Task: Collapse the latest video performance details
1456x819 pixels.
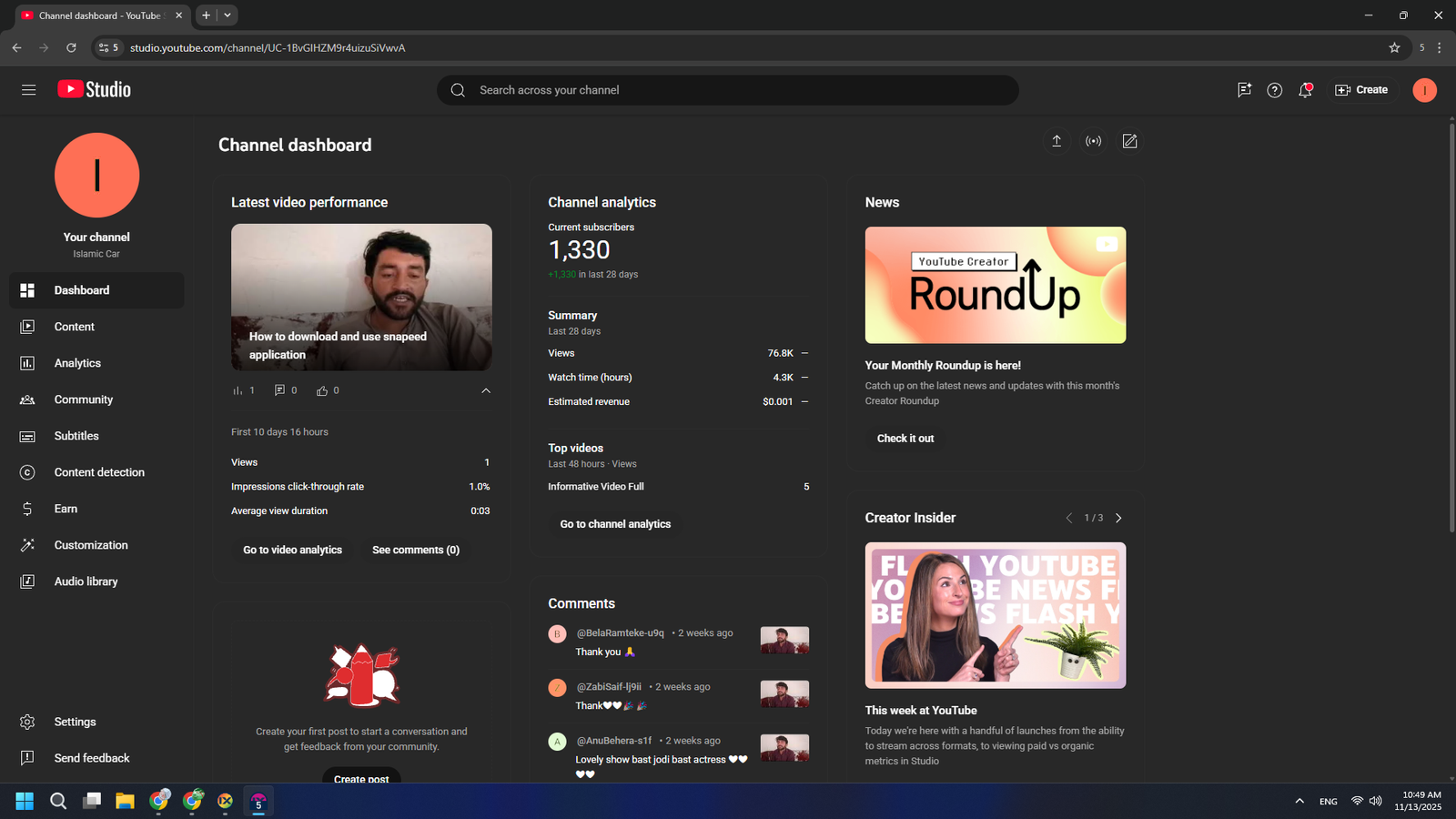Action: click(x=486, y=390)
